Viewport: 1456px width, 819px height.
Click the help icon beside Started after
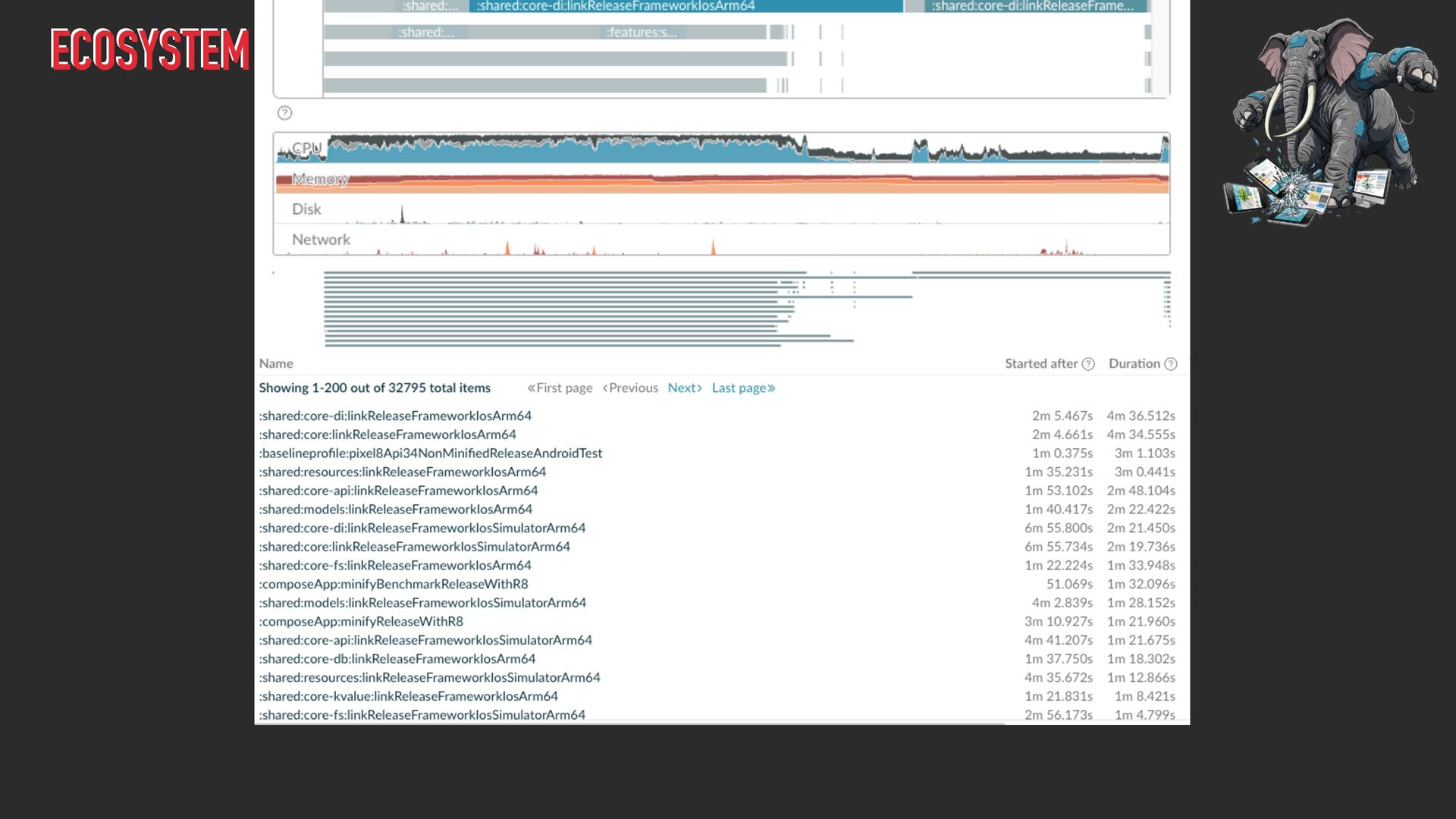[1088, 364]
